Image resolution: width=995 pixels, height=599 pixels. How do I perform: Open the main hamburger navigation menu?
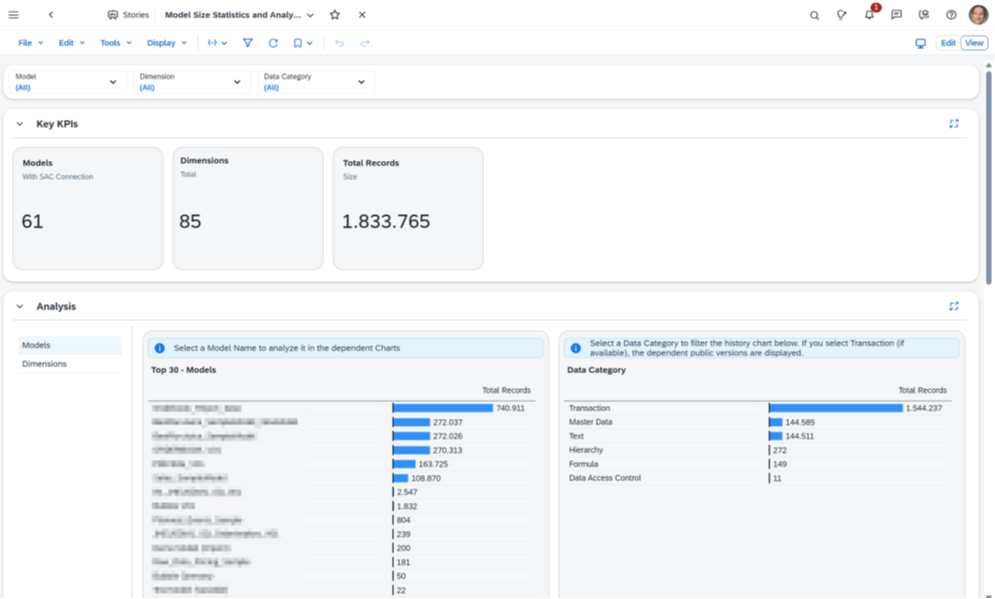(x=13, y=15)
